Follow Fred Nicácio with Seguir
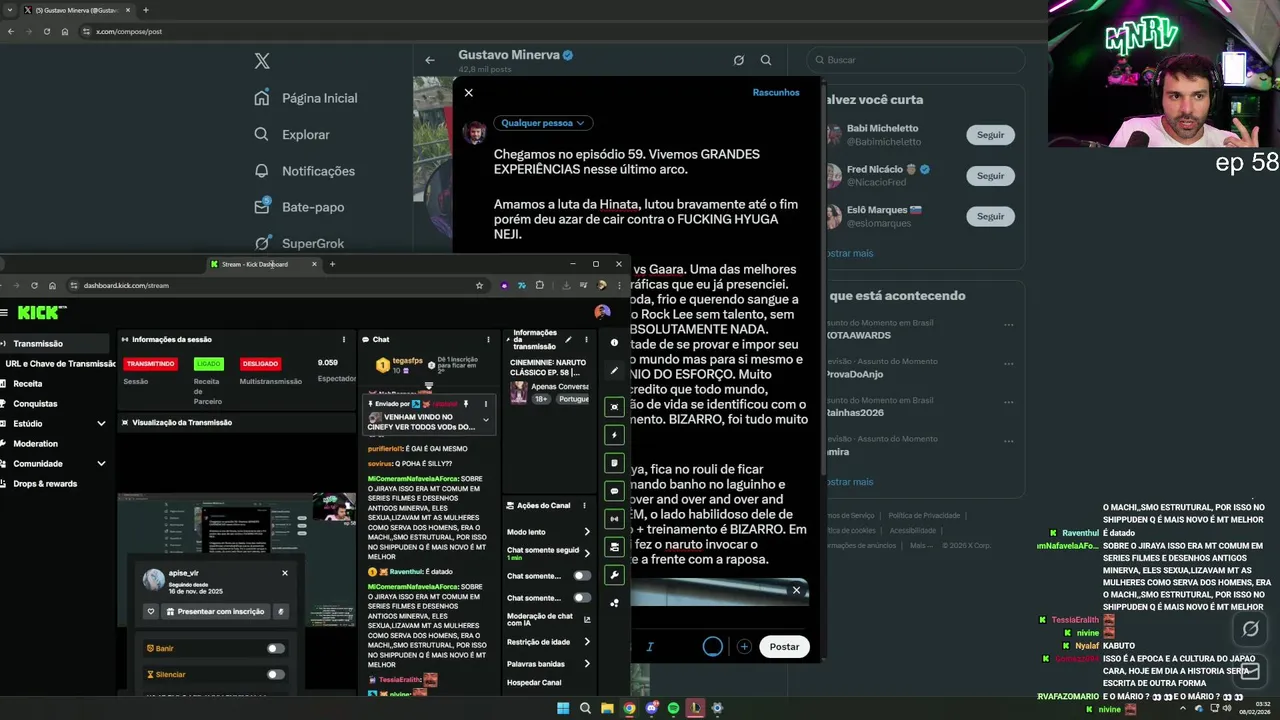1280x720 pixels. click(x=990, y=176)
